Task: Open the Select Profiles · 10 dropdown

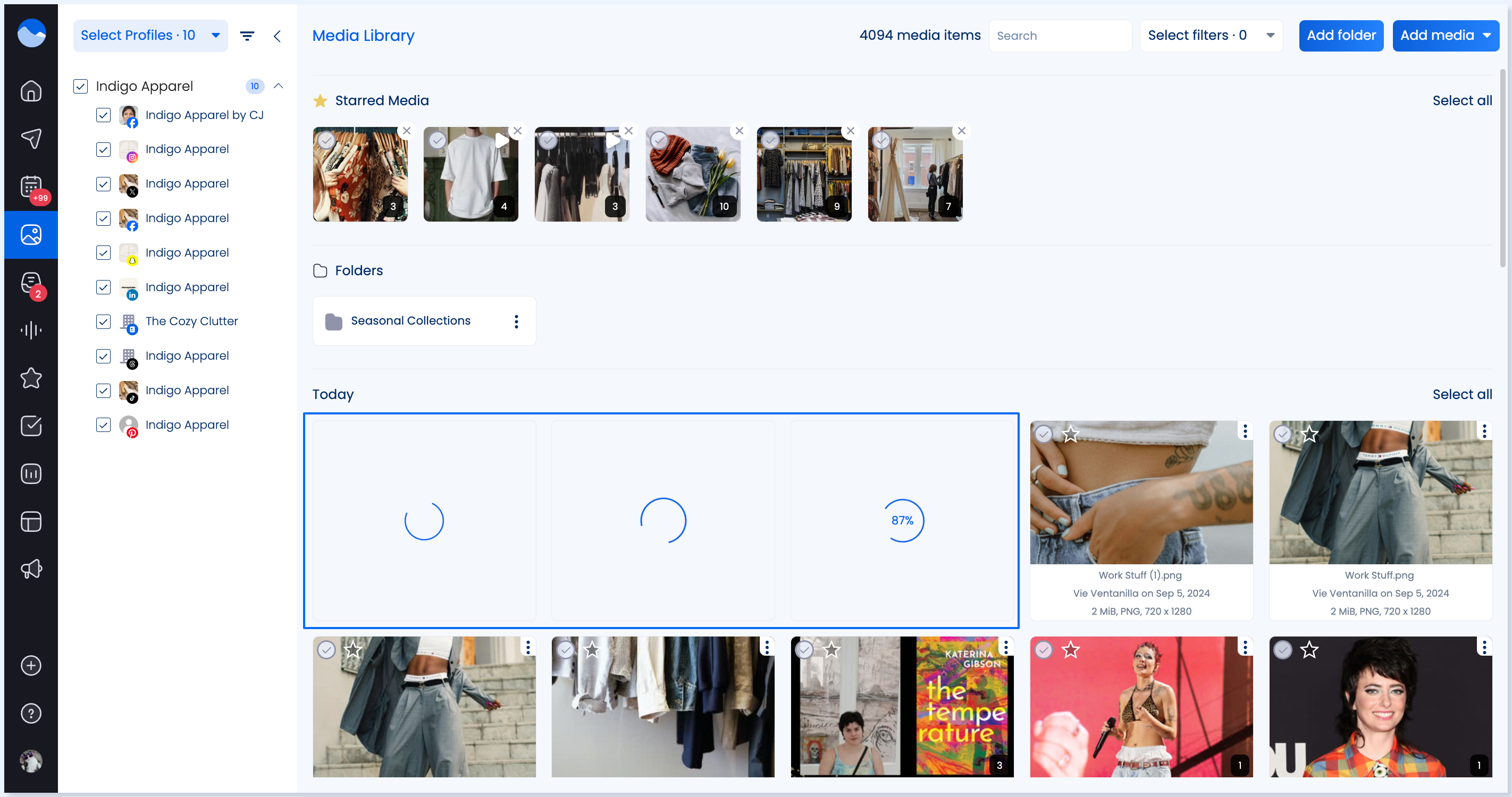Action: pyautogui.click(x=150, y=36)
